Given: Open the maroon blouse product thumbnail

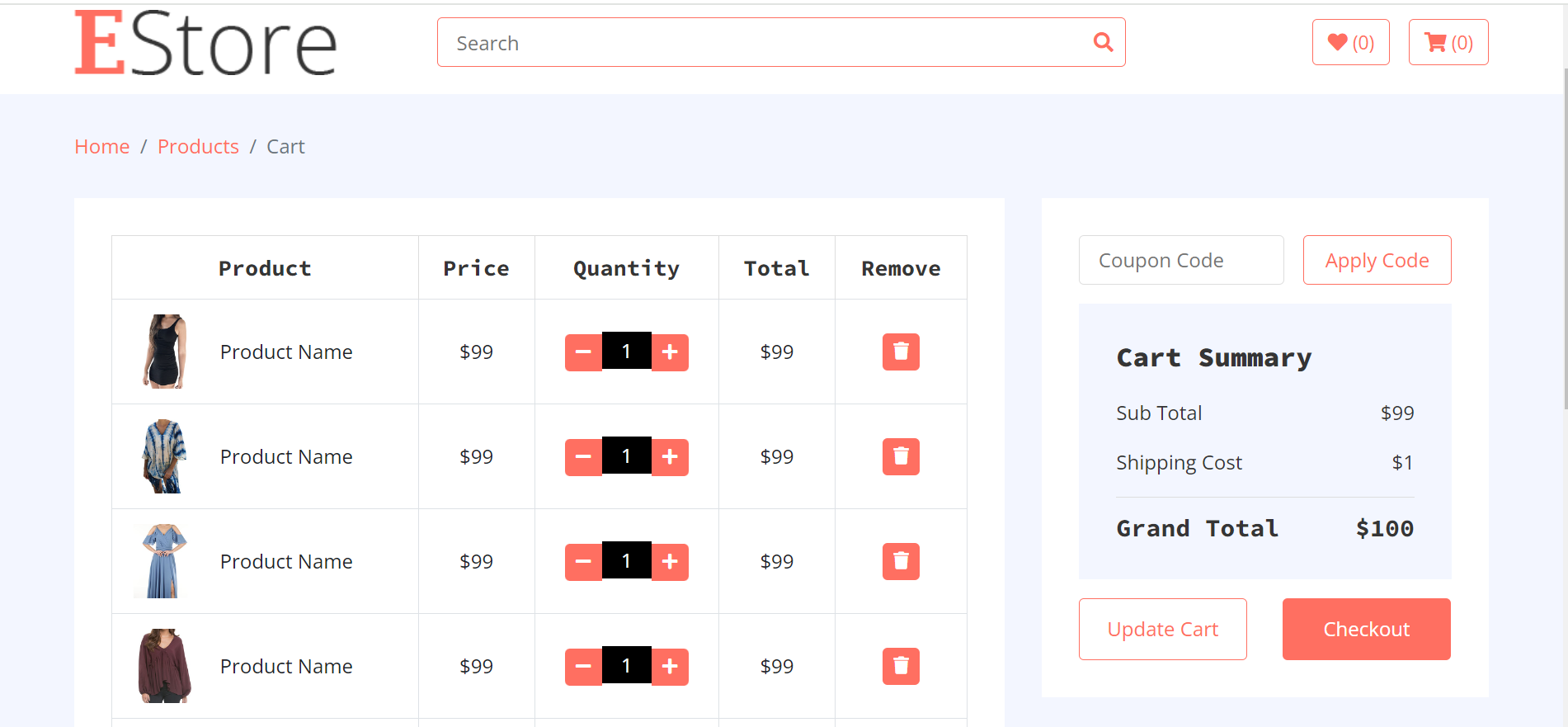Looking at the screenshot, I should 164,666.
